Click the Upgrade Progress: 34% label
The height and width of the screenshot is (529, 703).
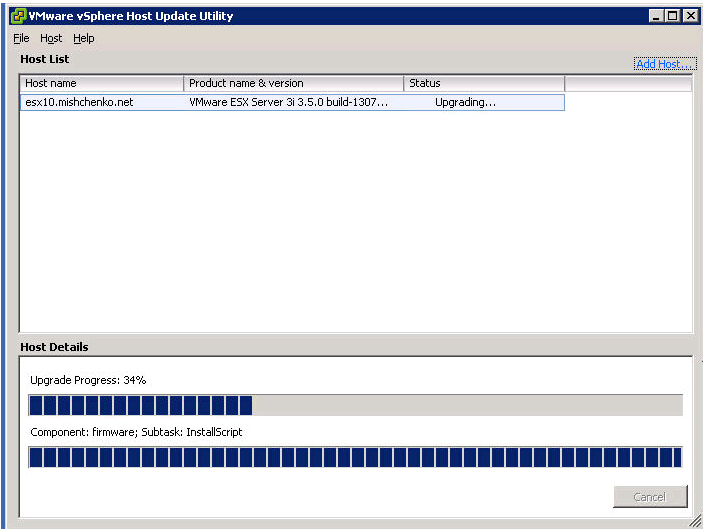click(88, 380)
